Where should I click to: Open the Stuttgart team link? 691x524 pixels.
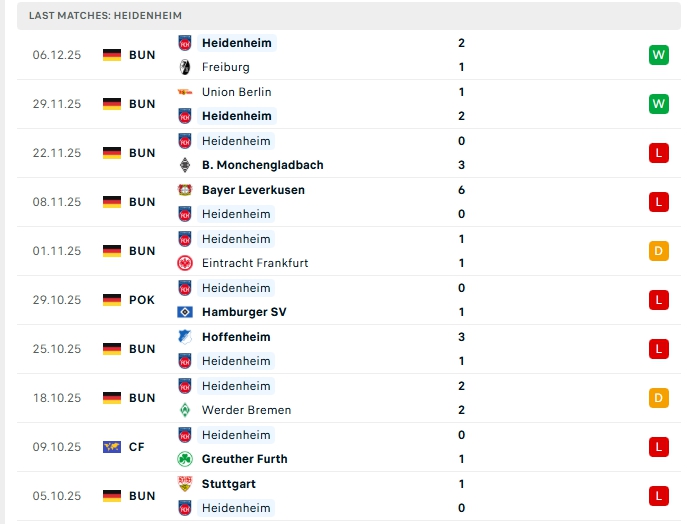tap(228, 484)
